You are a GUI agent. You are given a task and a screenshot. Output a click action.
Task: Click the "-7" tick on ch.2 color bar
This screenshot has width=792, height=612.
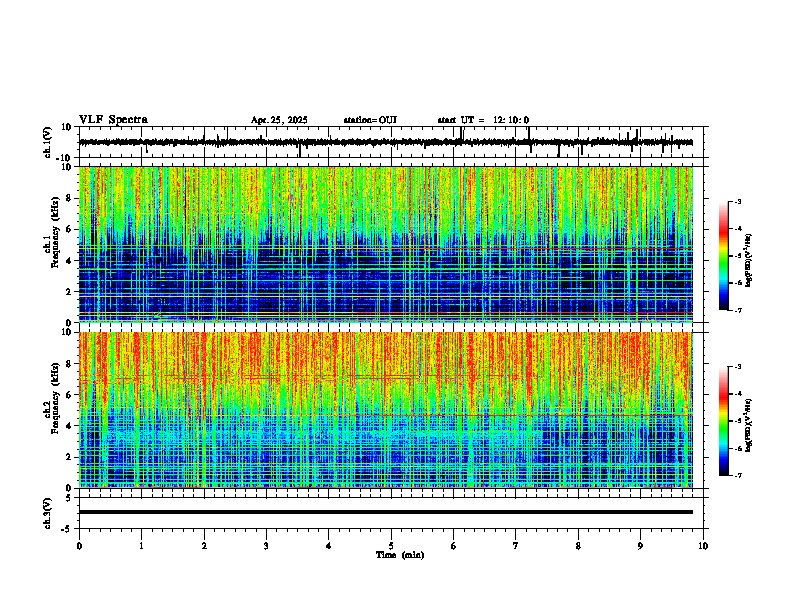click(738, 475)
